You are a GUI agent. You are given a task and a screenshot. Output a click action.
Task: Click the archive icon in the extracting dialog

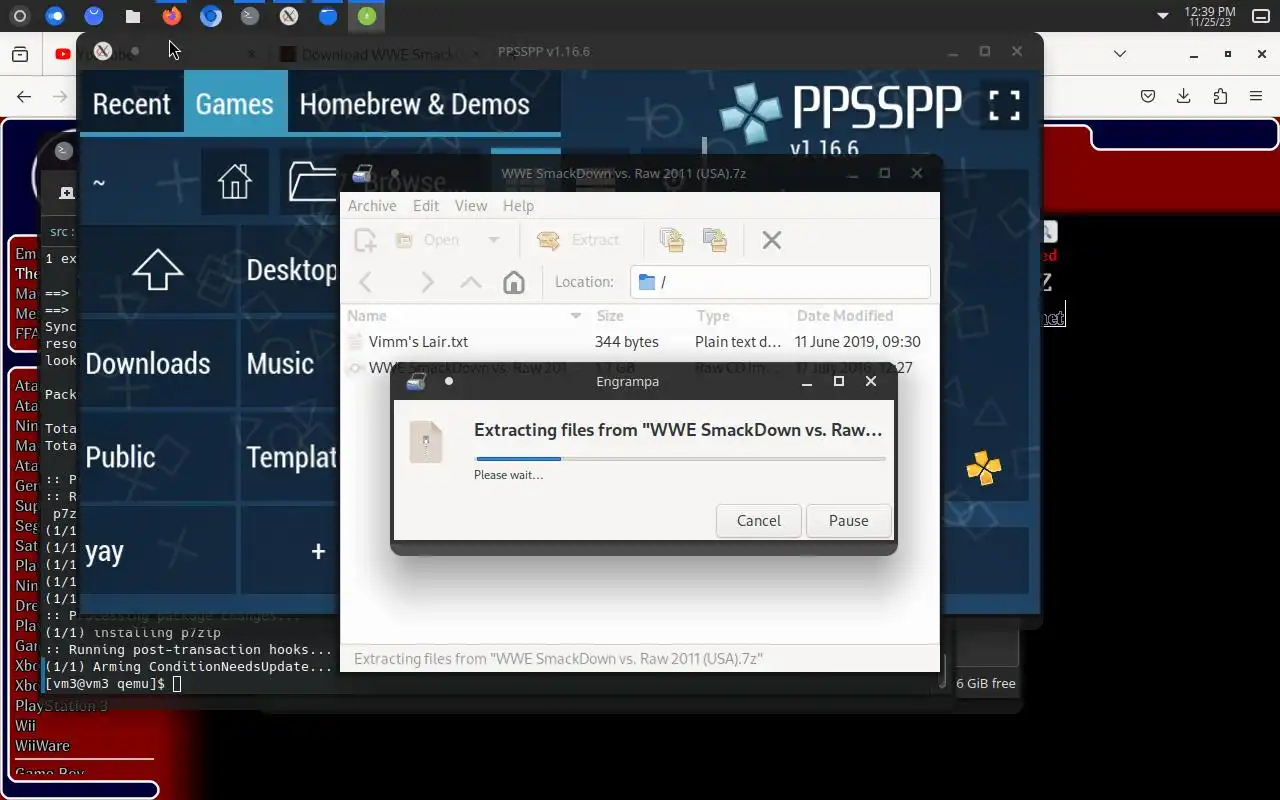[x=426, y=442]
